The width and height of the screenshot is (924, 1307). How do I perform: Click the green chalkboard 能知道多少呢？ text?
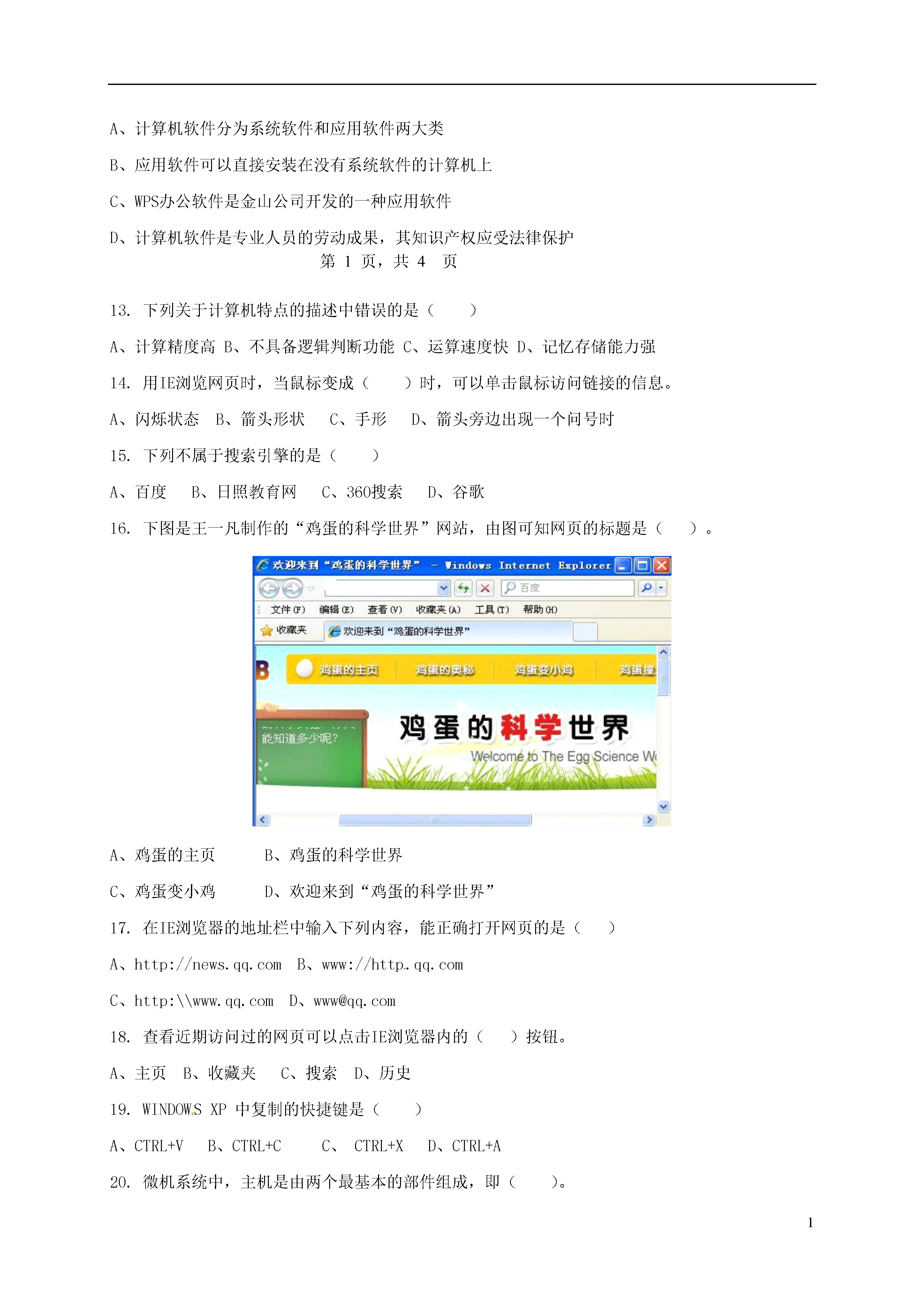click(299, 738)
